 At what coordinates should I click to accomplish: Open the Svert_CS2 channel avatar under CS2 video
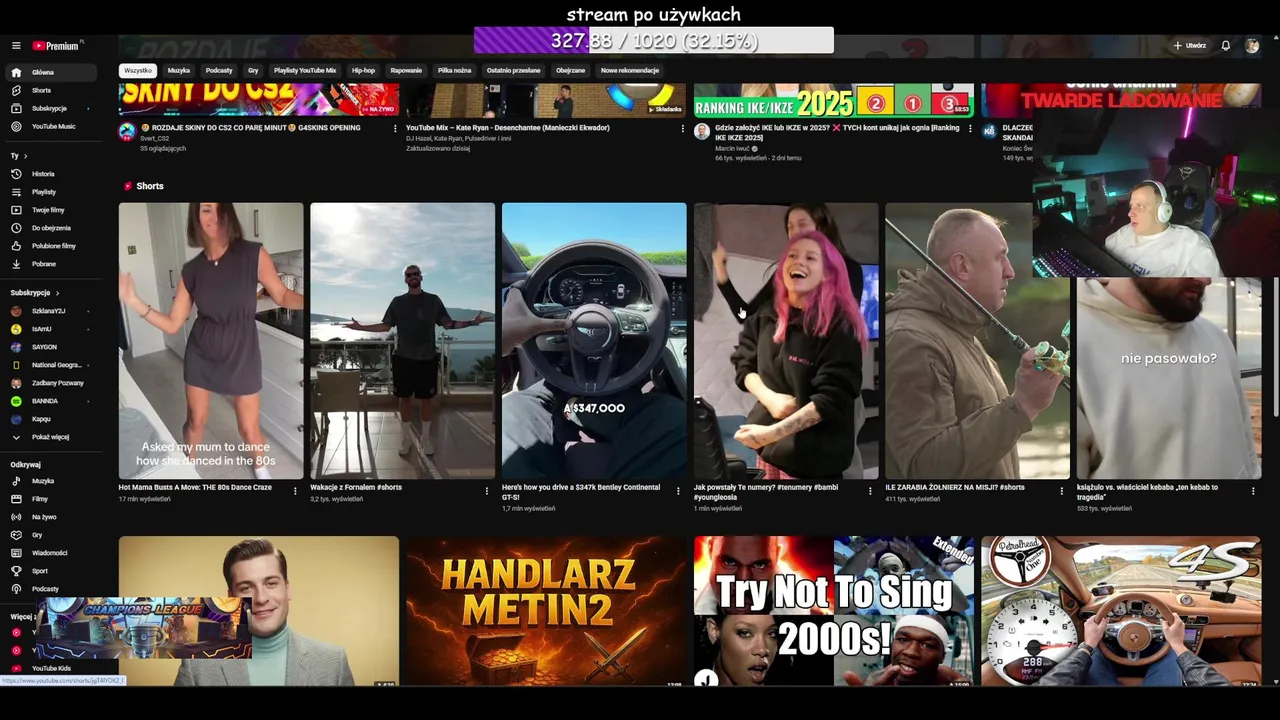click(127, 131)
